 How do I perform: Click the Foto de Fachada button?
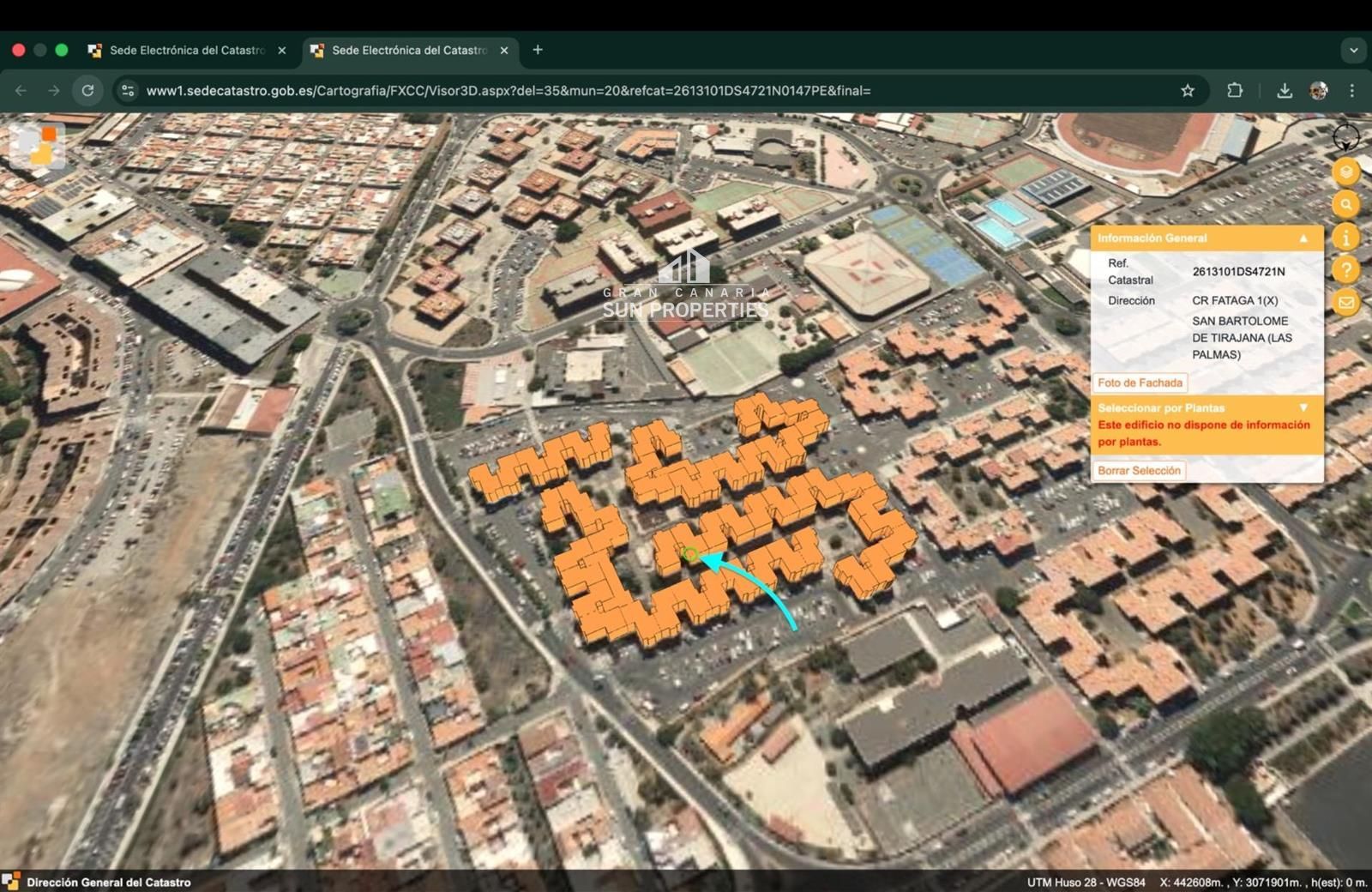(1140, 383)
